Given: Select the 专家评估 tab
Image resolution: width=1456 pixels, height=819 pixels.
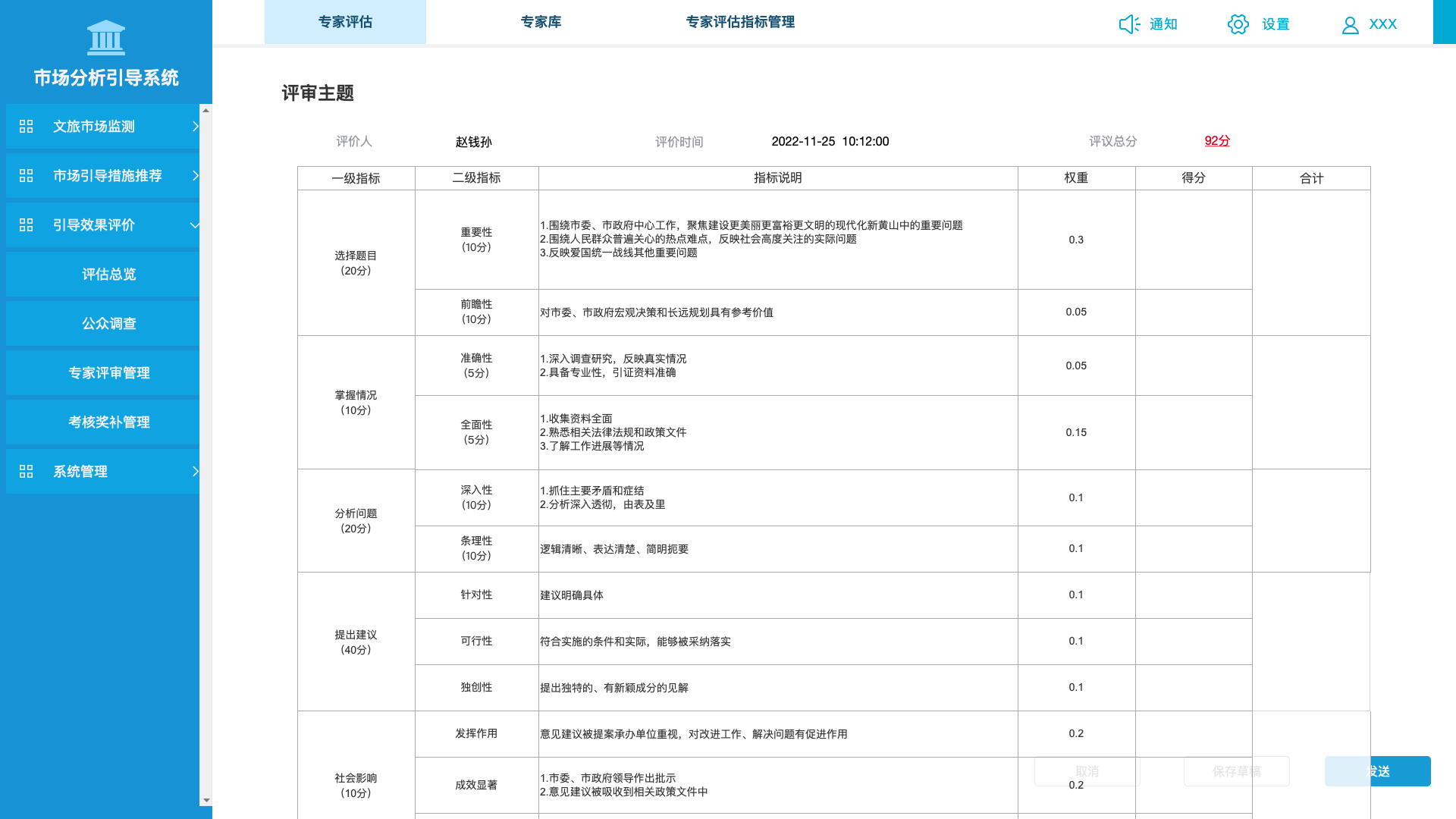Looking at the screenshot, I should [x=345, y=22].
